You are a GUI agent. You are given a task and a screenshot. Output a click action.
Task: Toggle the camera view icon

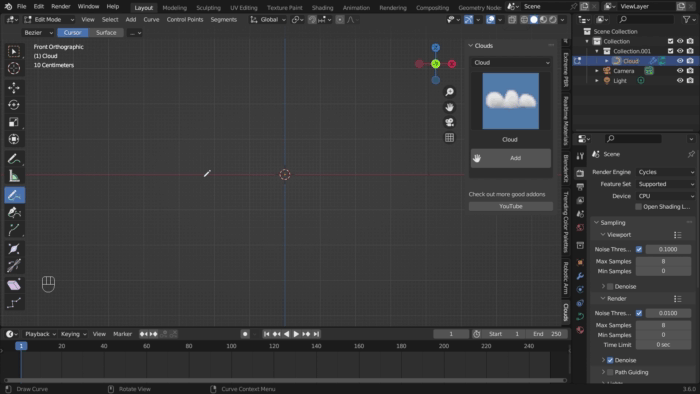pyautogui.click(x=450, y=122)
